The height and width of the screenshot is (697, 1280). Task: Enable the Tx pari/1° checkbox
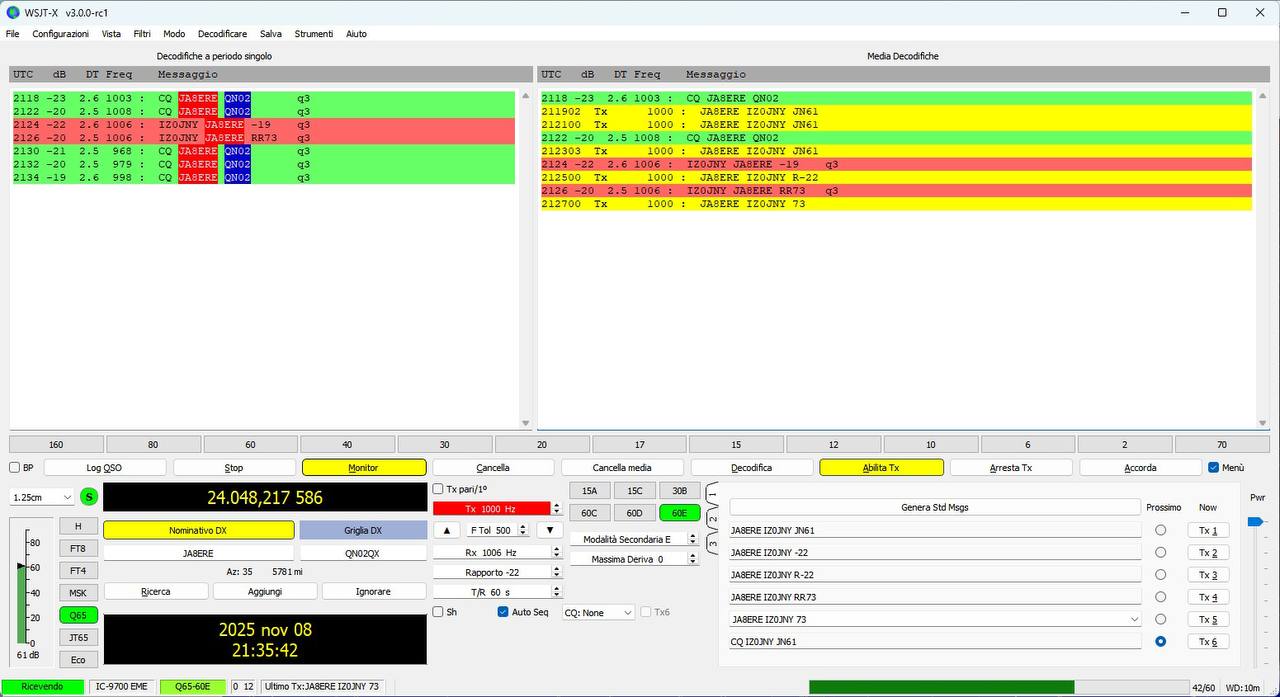437,489
